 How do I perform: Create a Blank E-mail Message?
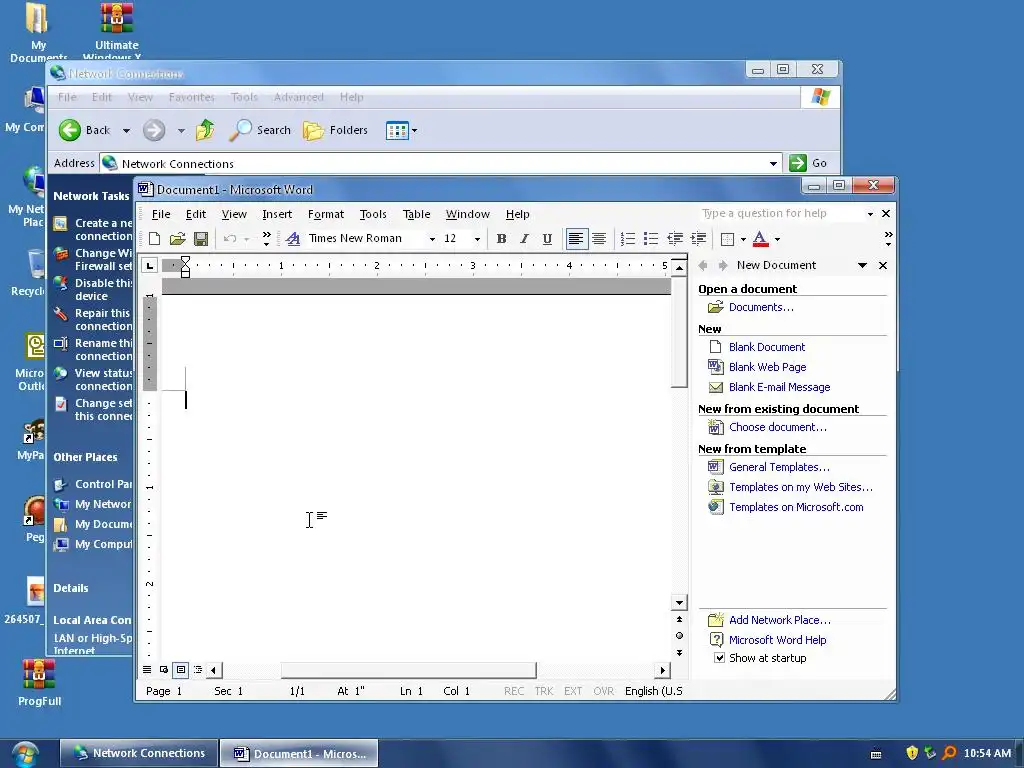[x=779, y=387]
